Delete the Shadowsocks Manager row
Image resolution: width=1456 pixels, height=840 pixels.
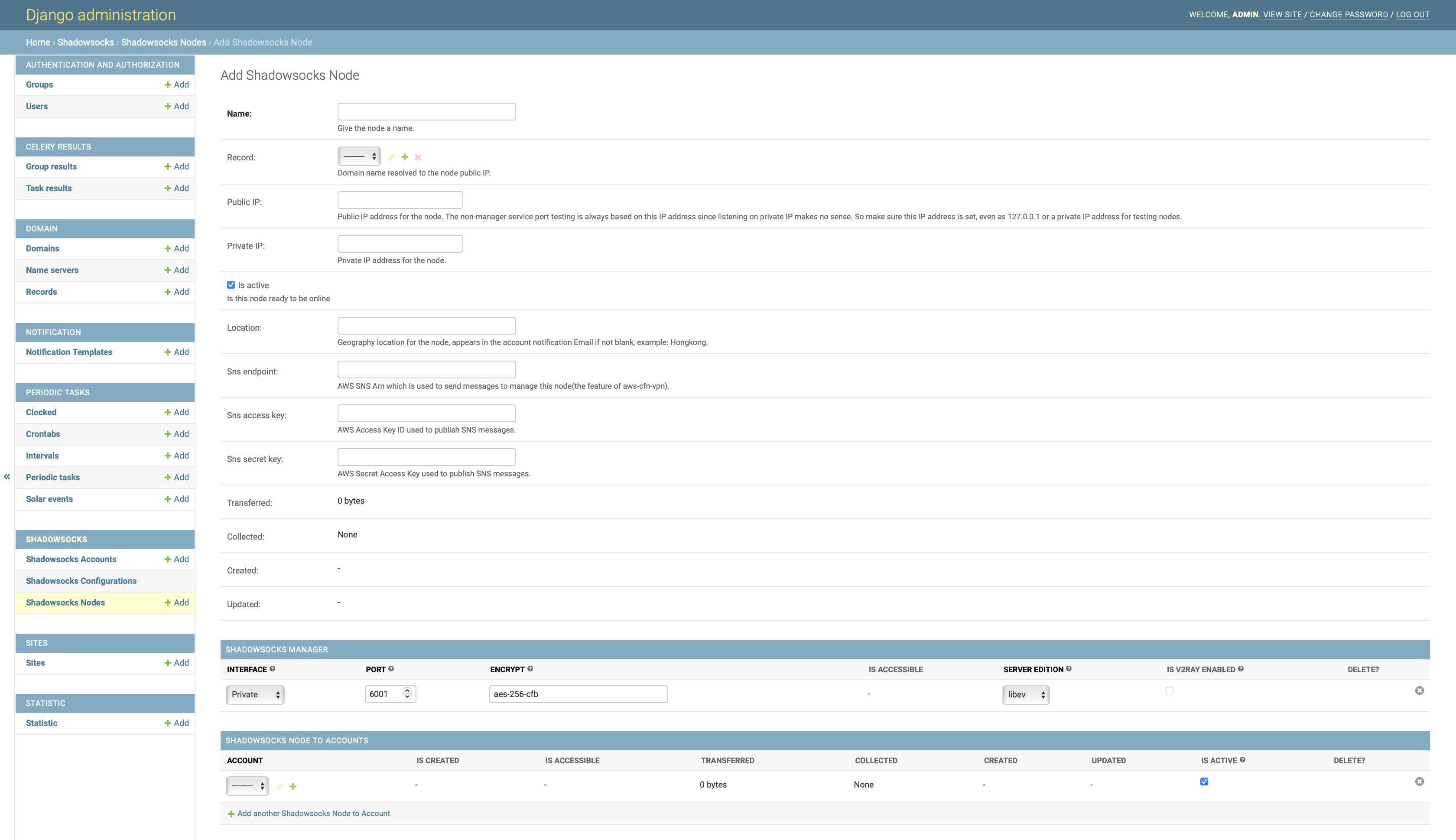point(1419,690)
